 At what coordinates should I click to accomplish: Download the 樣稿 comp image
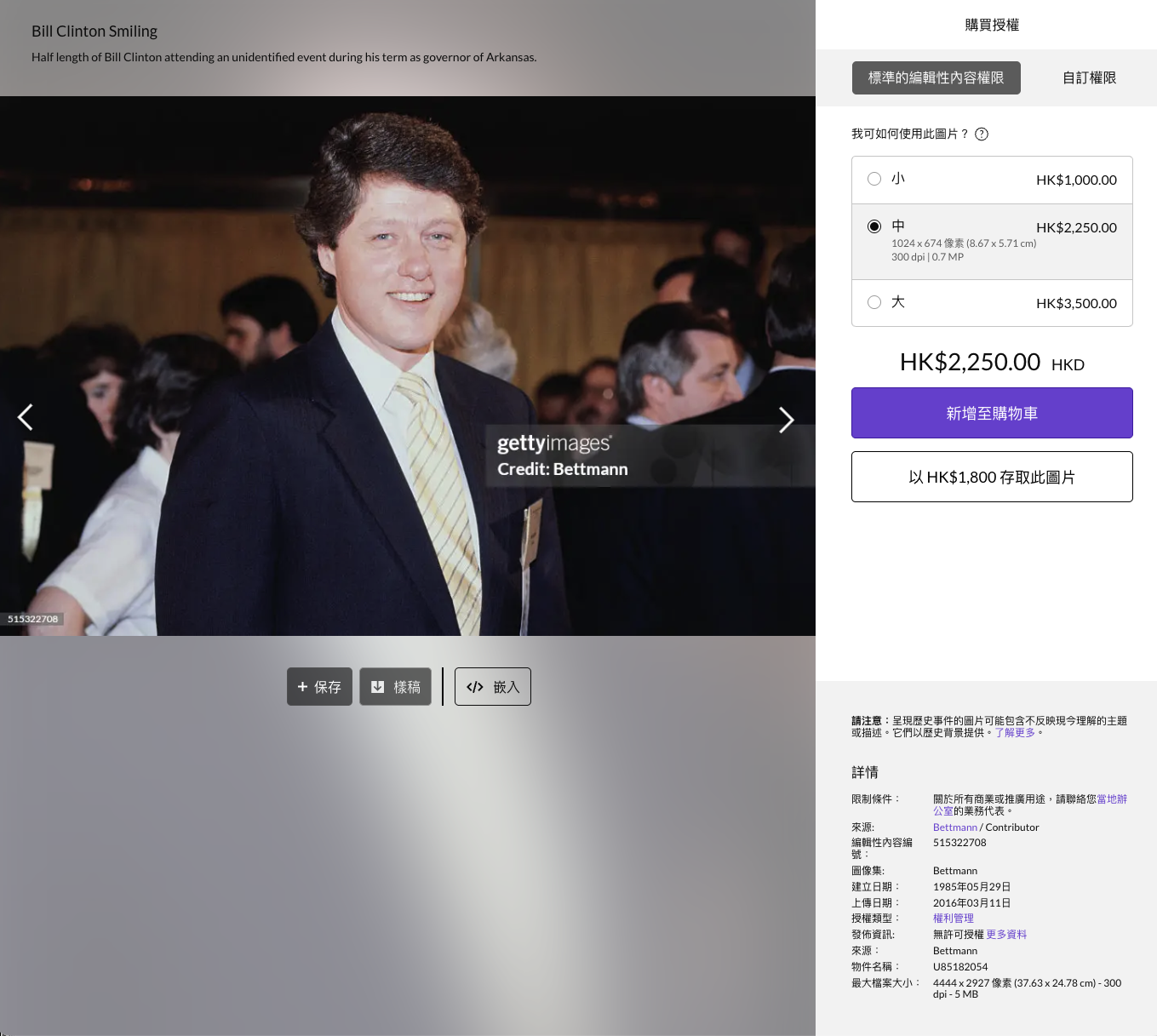pyautogui.click(x=396, y=687)
